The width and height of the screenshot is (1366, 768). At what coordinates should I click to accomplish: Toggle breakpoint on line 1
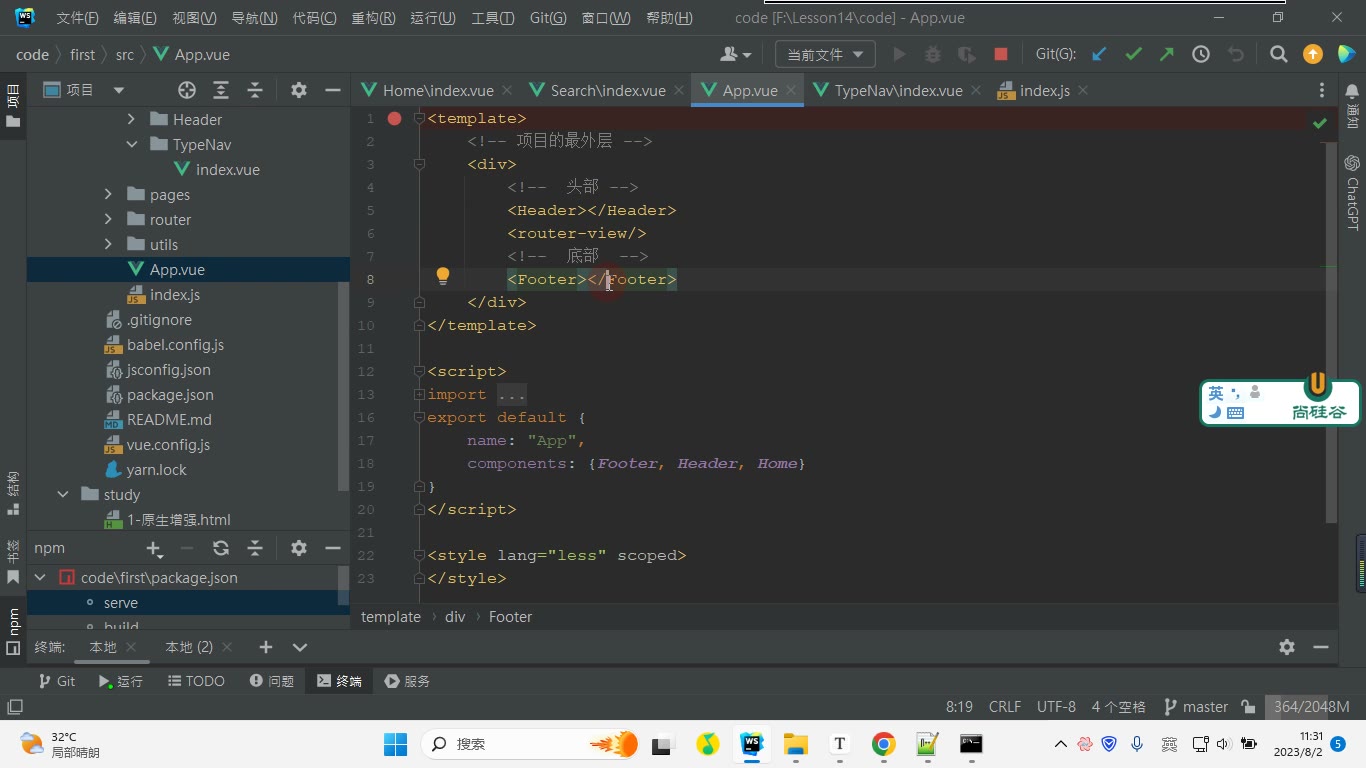click(x=395, y=118)
